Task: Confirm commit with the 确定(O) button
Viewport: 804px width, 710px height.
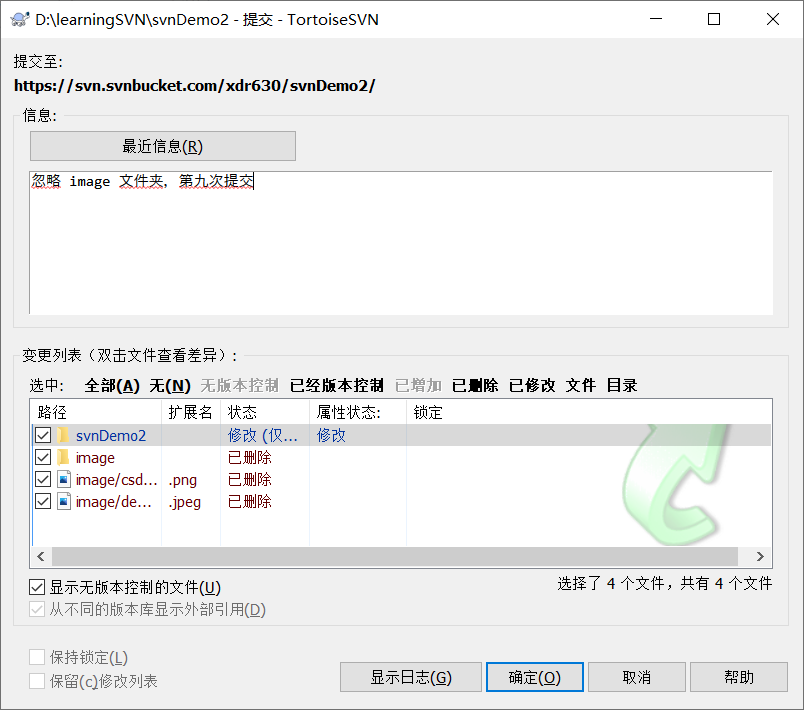Action: coord(534,677)
